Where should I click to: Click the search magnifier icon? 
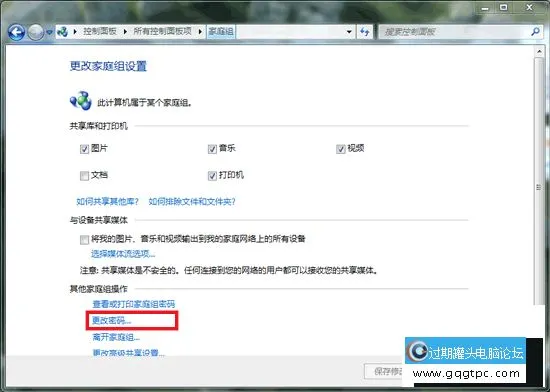[x=535, y=32]
